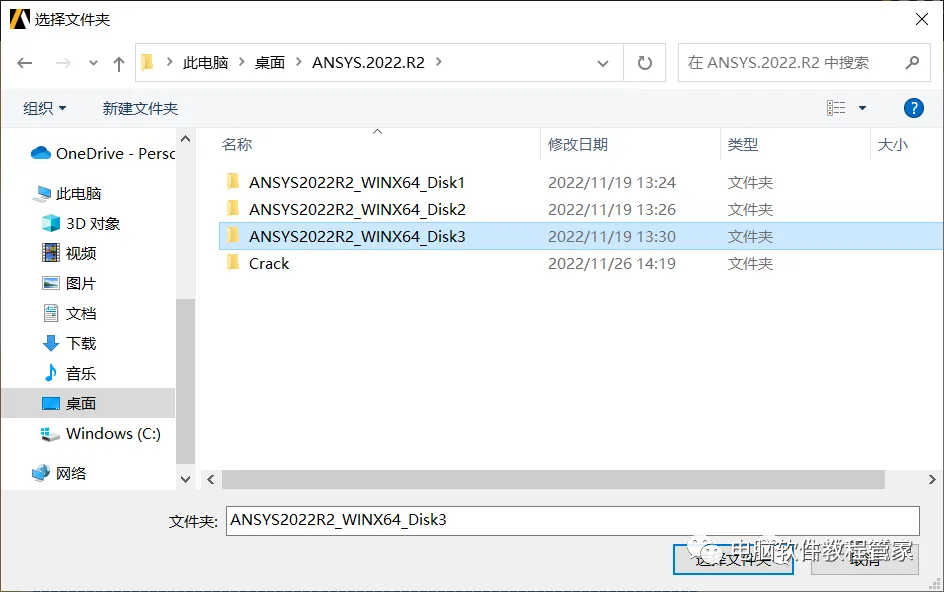944x592 pixels.
Task: Click the horizontal scrollbar thumb
Action: [x=553, y=479]
